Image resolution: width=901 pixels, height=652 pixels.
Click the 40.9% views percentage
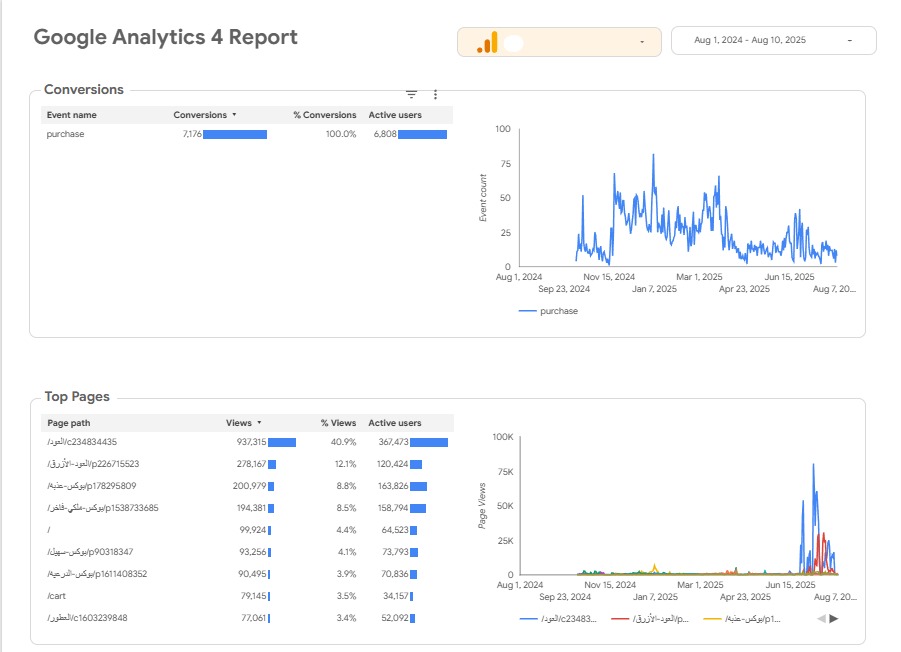tap(344, 442)
